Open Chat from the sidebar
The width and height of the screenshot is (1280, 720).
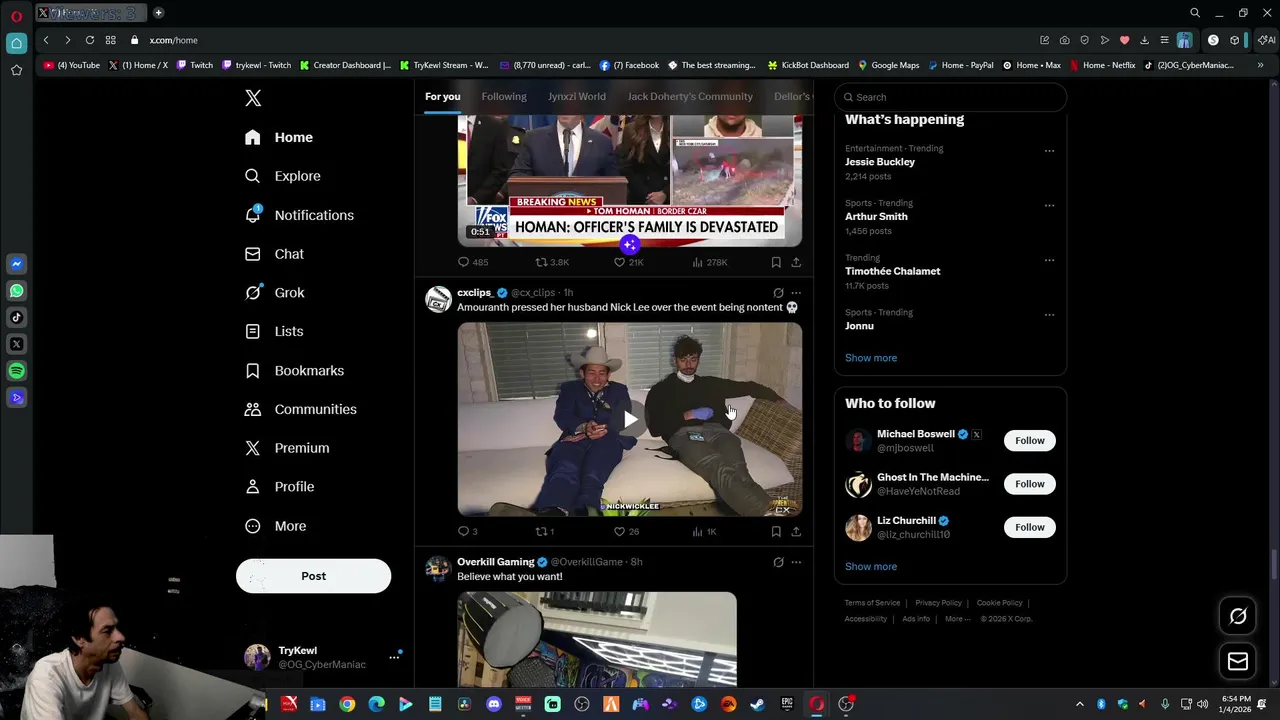pyautogui.click(x=274, y=254)
